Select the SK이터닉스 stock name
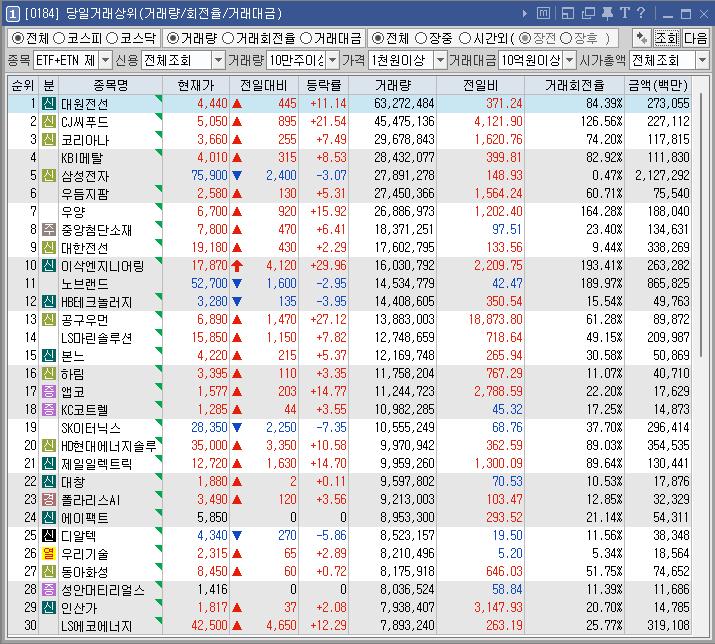 pyautogui.click(x=91, y=428)
